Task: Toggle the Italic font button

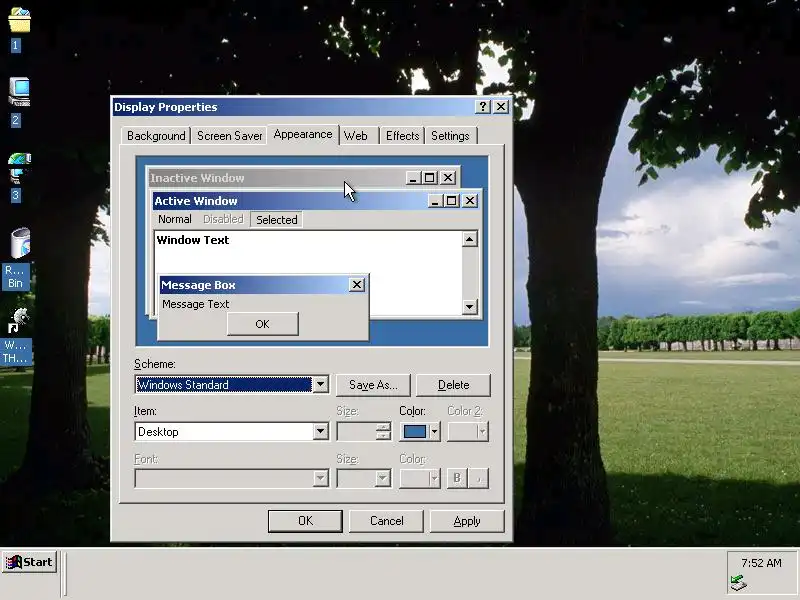Action: coord(479,478)
